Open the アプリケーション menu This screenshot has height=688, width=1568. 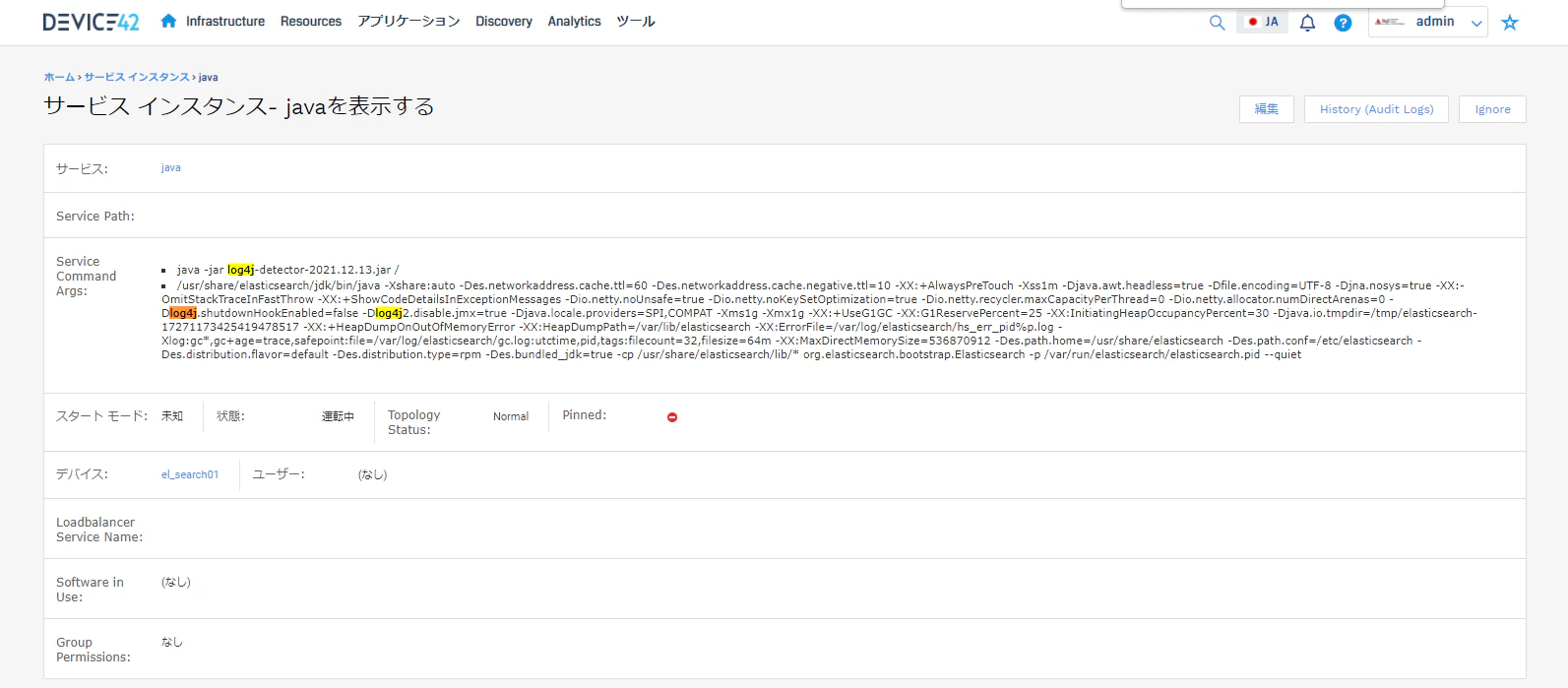pos(408,21)
